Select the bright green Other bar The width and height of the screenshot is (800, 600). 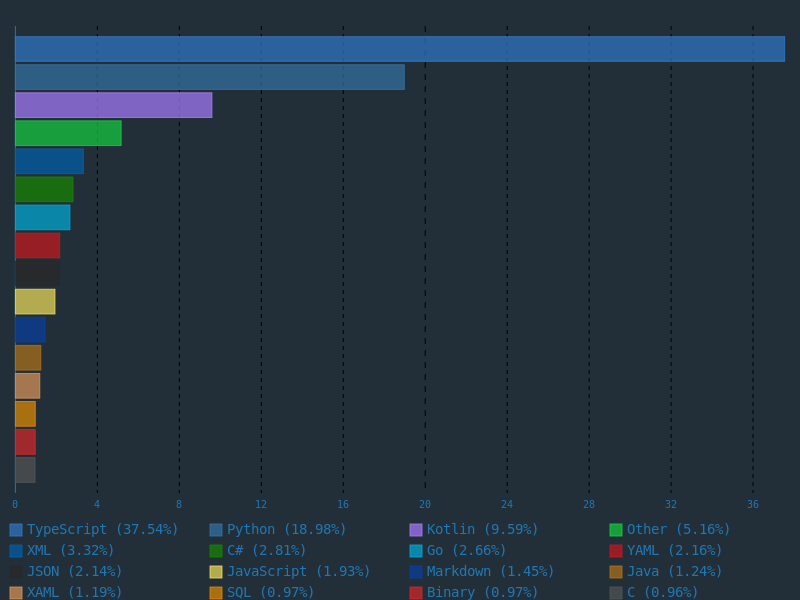tap(68, 133)
